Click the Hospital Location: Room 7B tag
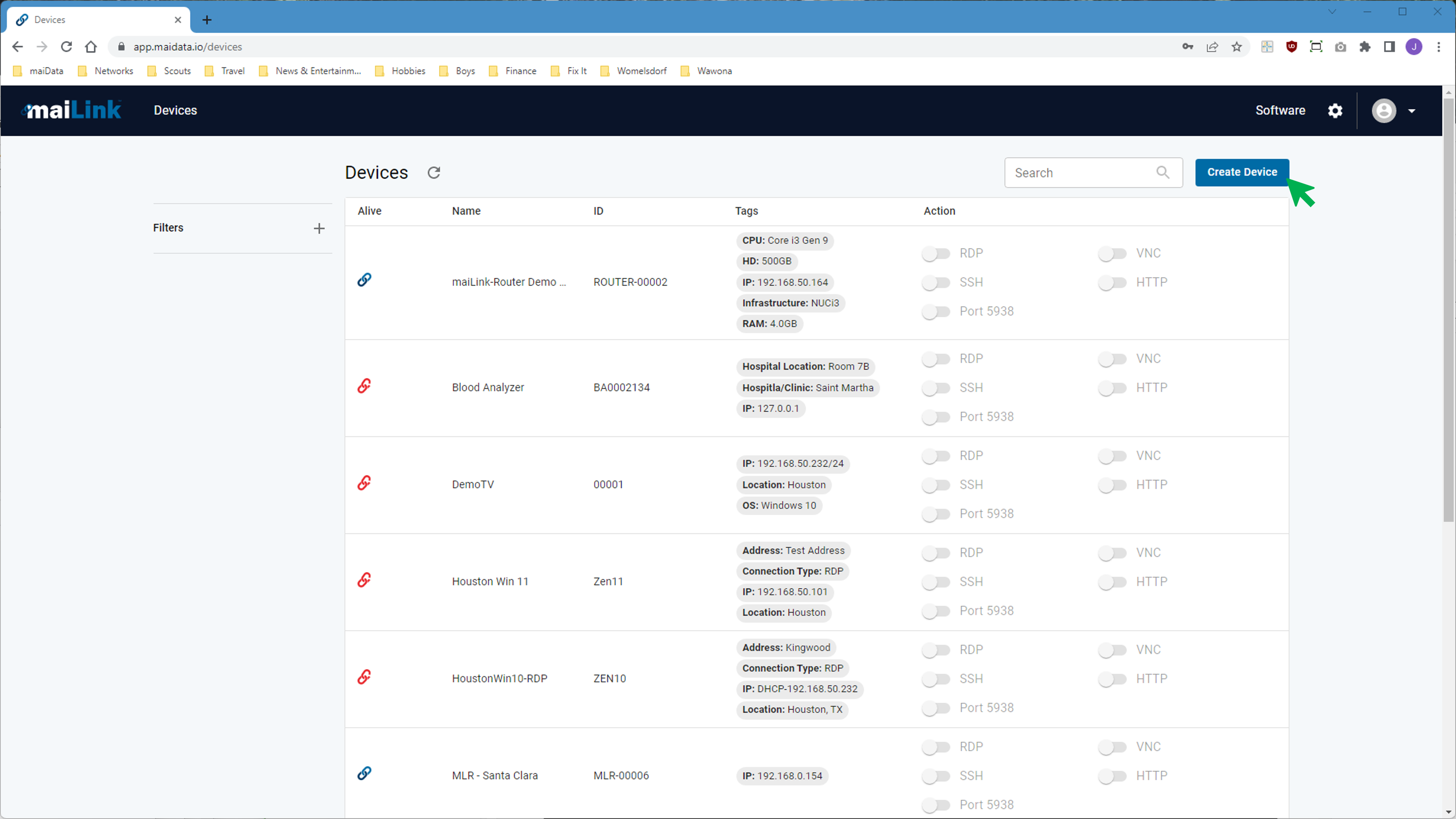Screen dimensions: 1456x819 point(805,367)
